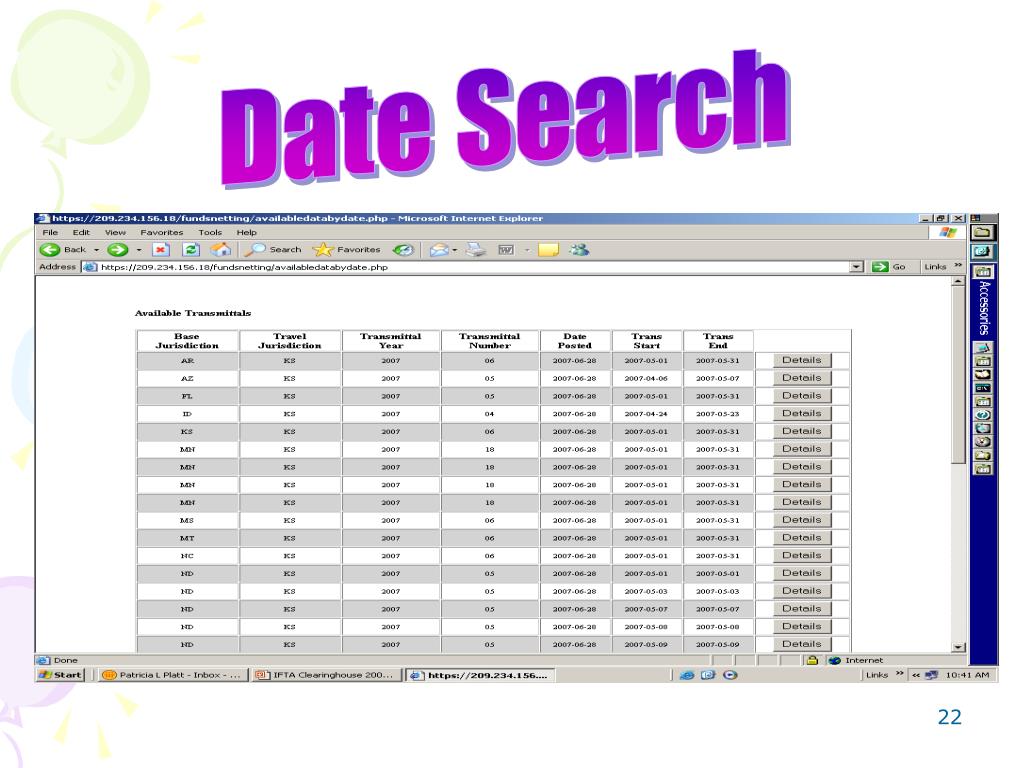Image resolution: width=1024 pixels, height=768 pixels.
Task: Click Details button for ID row
Action: (802, 413)
